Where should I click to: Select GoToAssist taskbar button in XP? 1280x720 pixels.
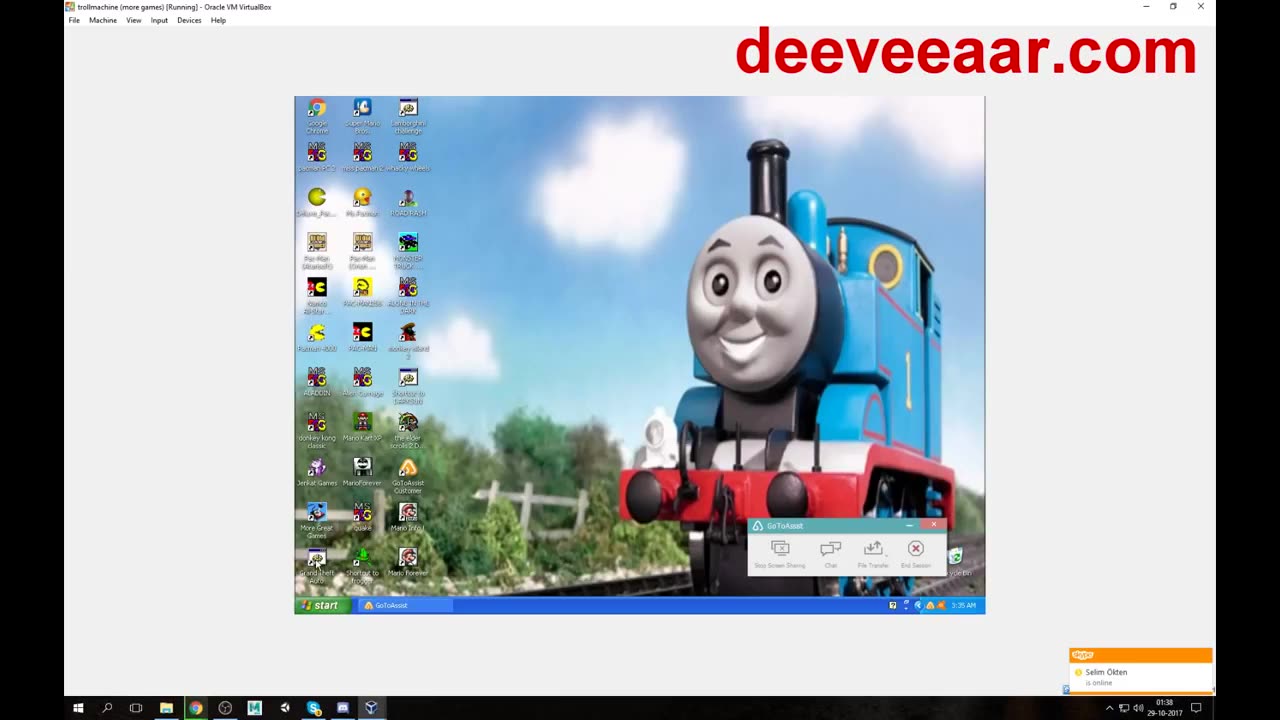405,605
